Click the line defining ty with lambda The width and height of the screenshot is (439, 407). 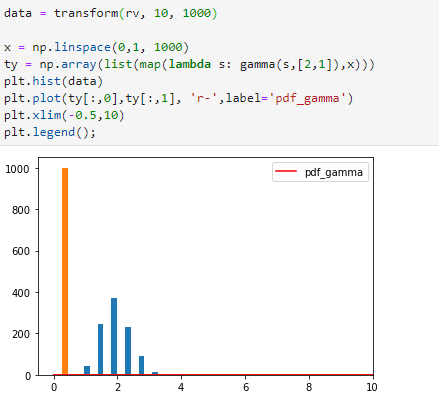click(189, 64)
